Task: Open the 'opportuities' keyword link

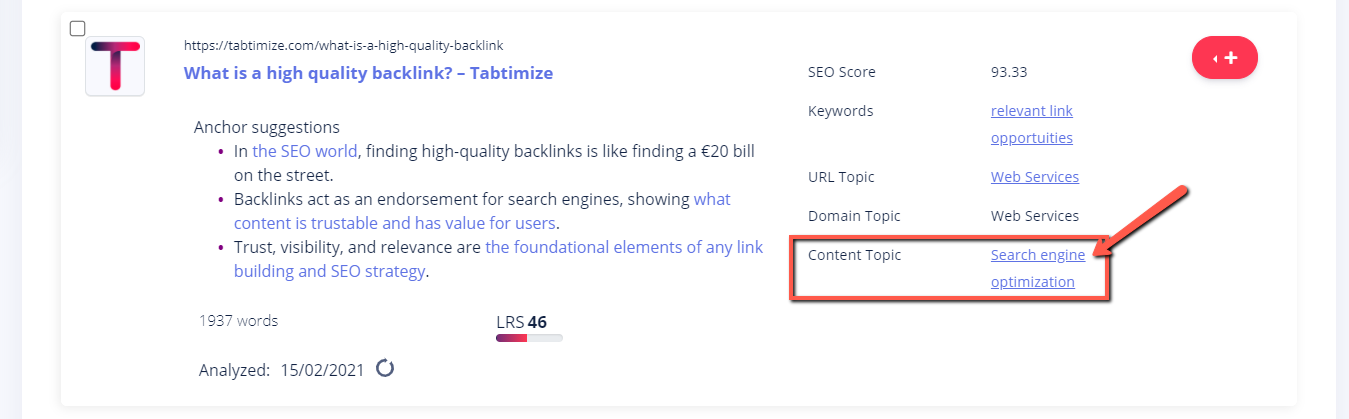Action: pyautogui.click(x=1032, y=138)
